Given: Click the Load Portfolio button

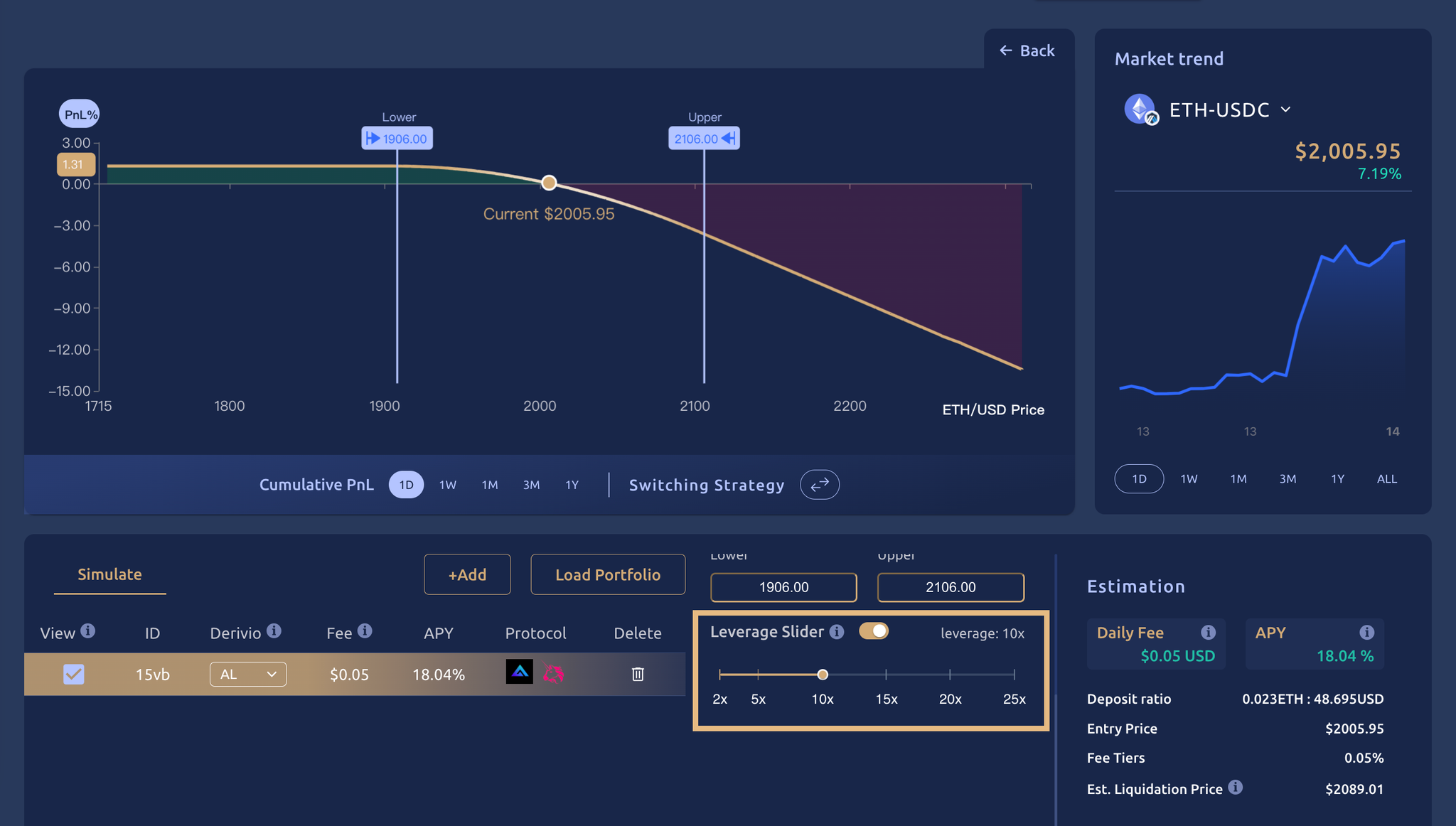Looking at the screenshot, I should (x=608, y=574).
